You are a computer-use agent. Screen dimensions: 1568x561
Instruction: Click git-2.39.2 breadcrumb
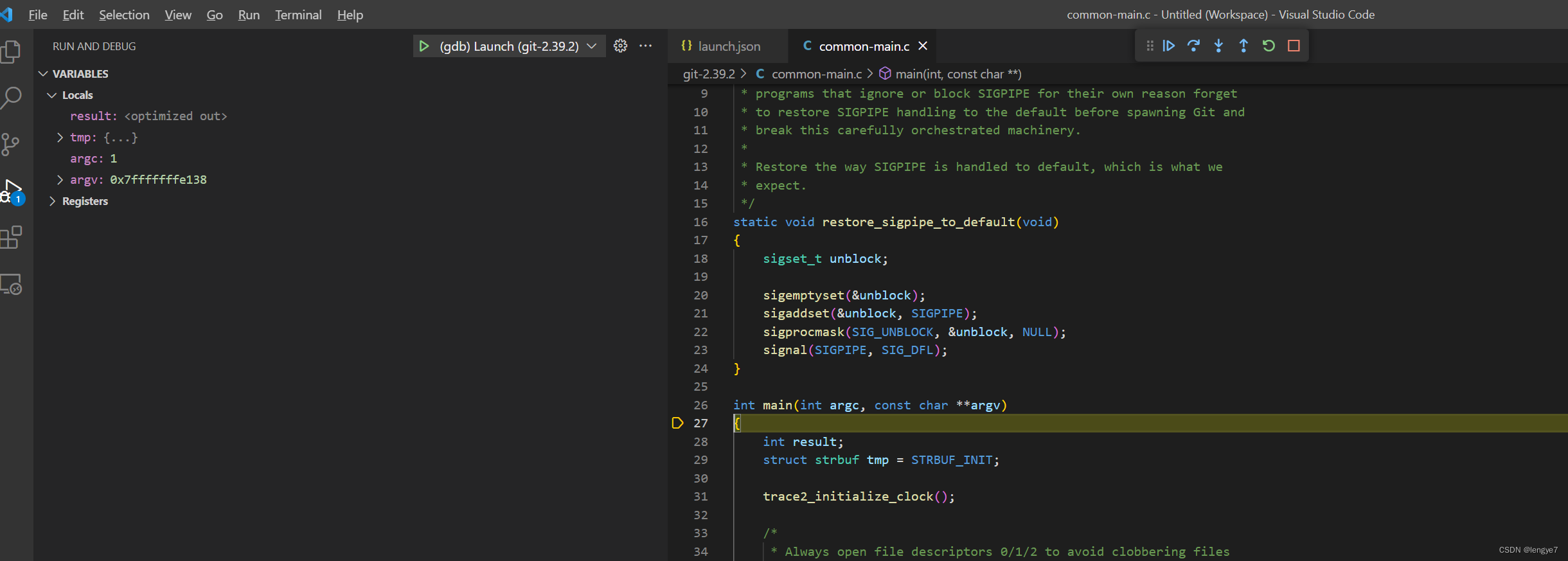(x=709, y=74)
